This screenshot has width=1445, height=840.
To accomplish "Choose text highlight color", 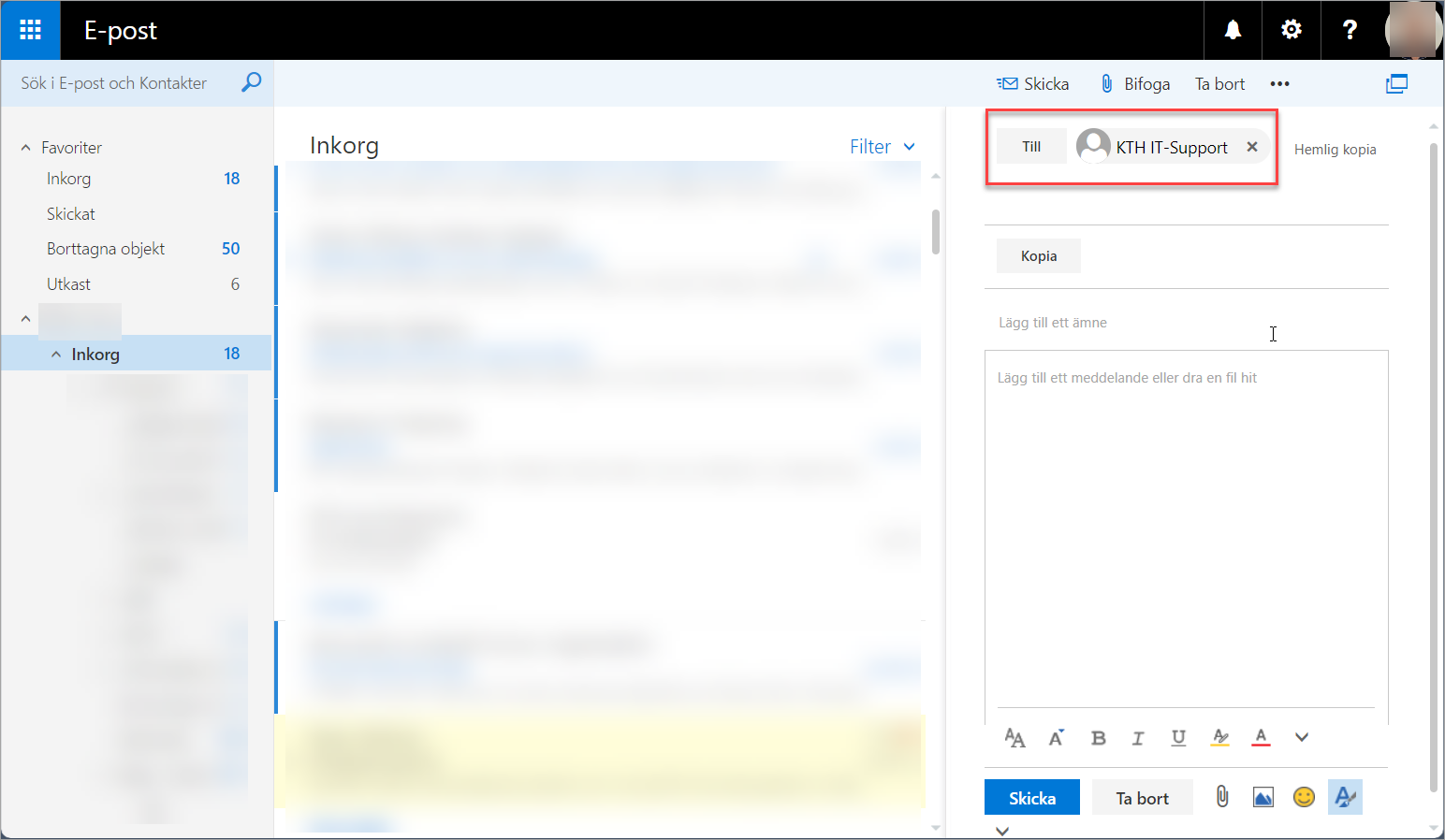I will coord(1220,738).
